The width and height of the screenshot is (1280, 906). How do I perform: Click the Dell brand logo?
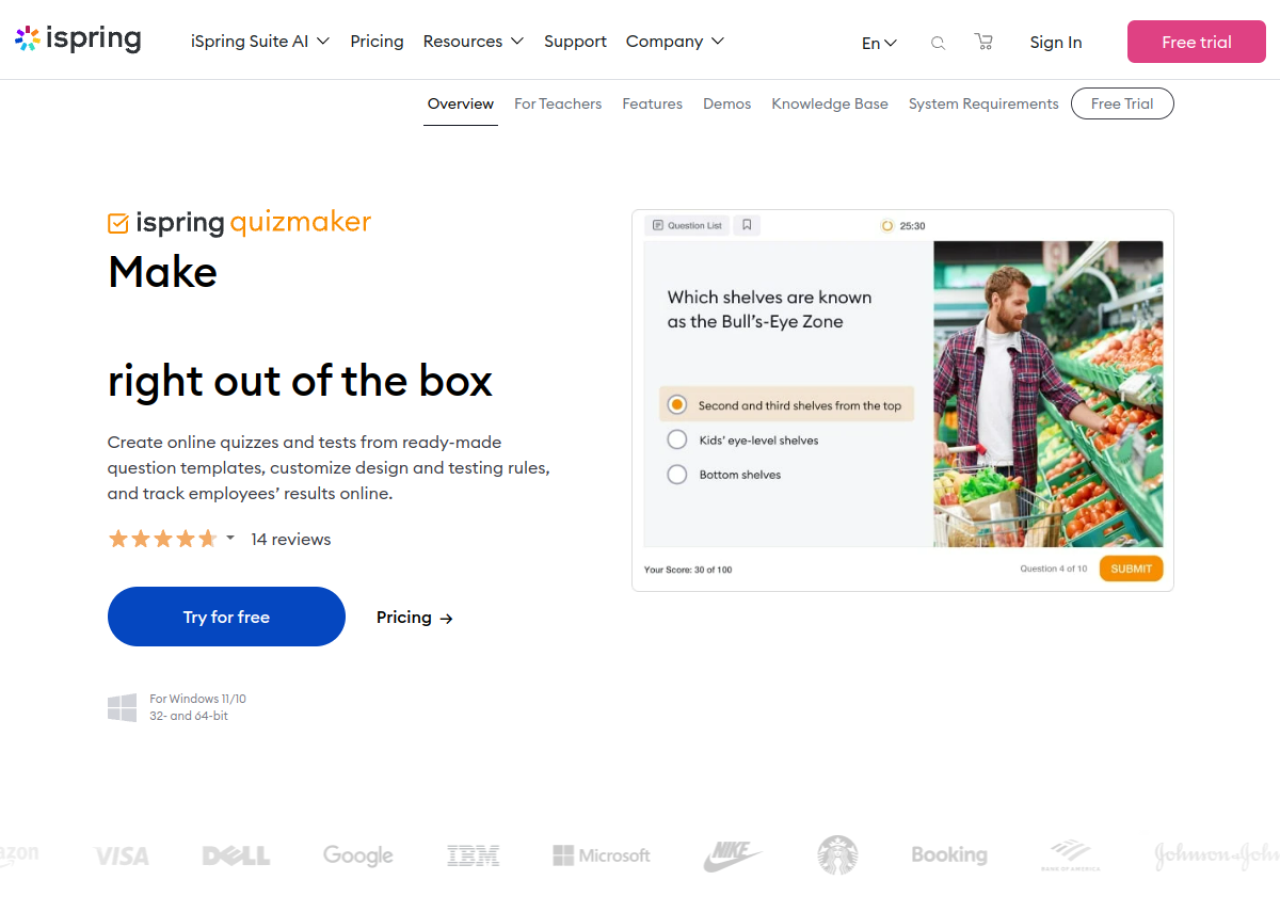[x=236, y=856]
